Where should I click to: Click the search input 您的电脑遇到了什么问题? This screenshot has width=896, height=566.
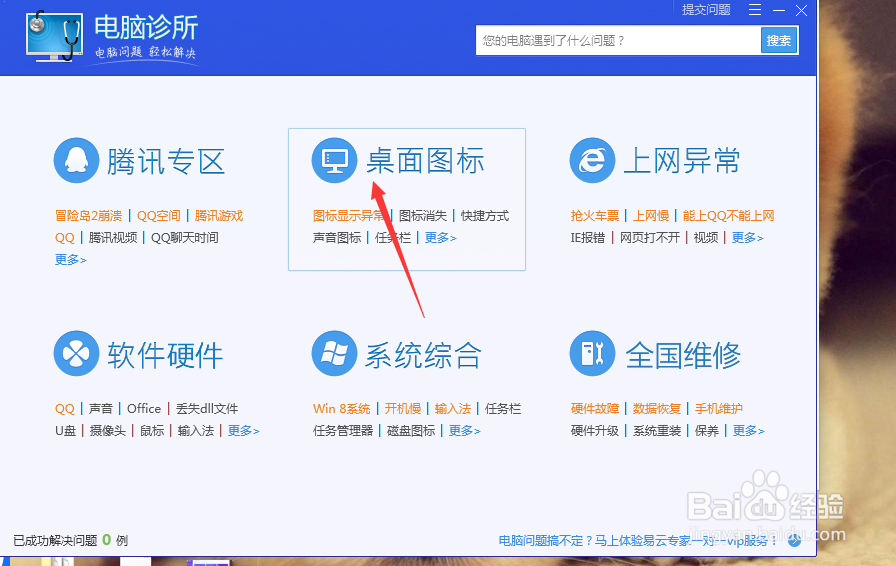click(x=618, y=41)
